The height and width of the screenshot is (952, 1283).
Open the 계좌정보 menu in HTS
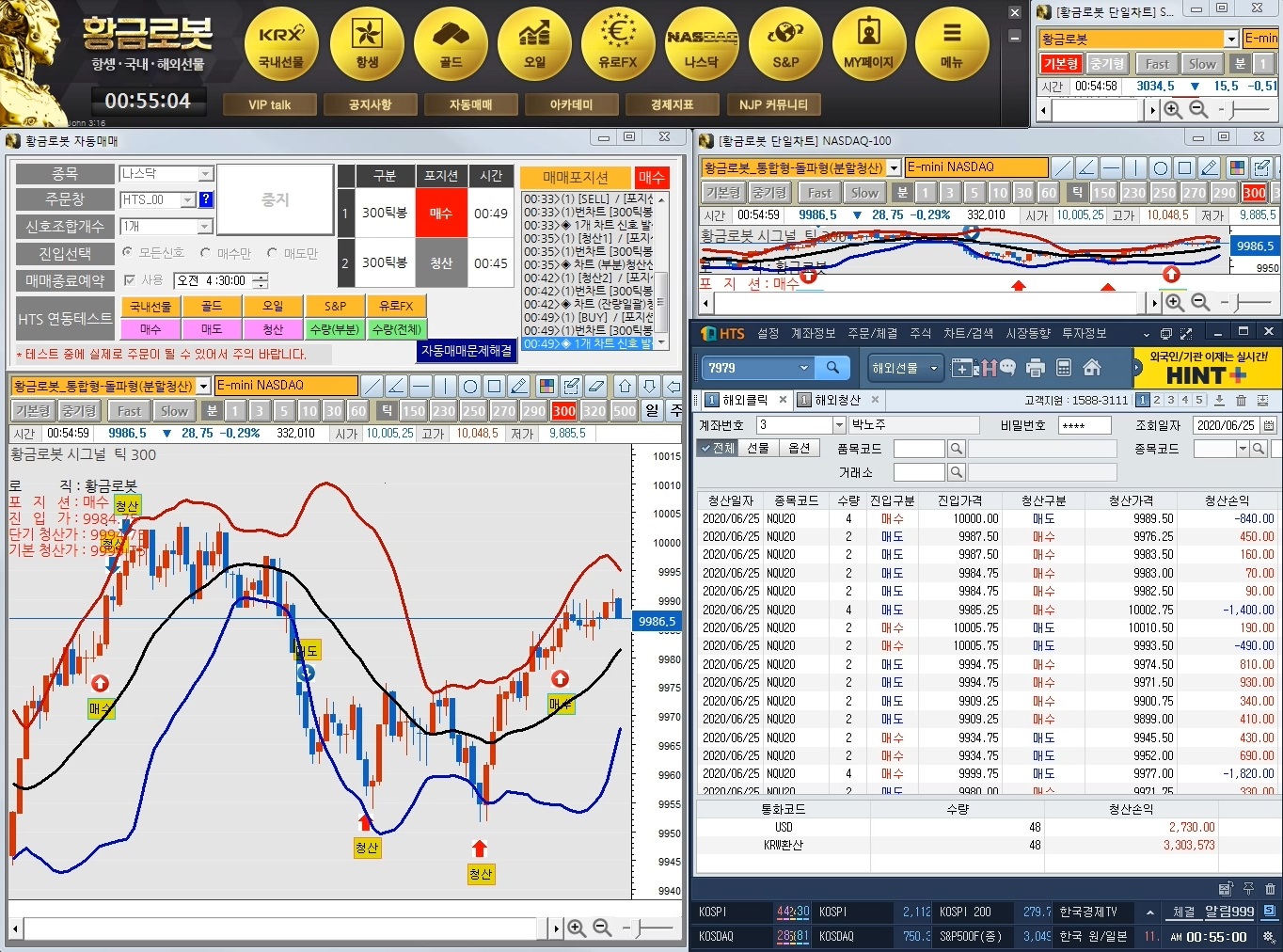coord(813,333)
